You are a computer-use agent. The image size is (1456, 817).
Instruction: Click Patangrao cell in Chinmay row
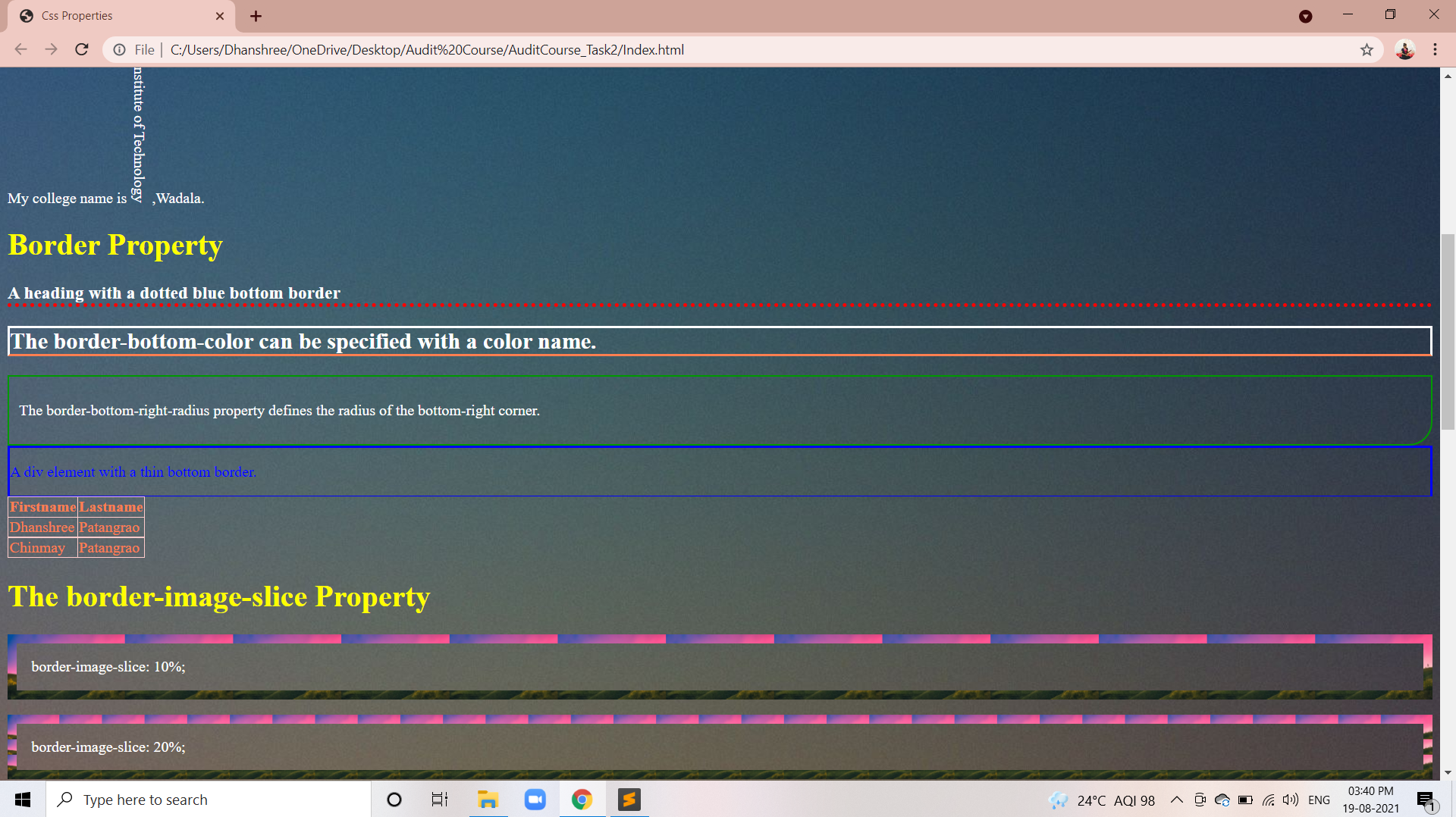click(111, 548)
